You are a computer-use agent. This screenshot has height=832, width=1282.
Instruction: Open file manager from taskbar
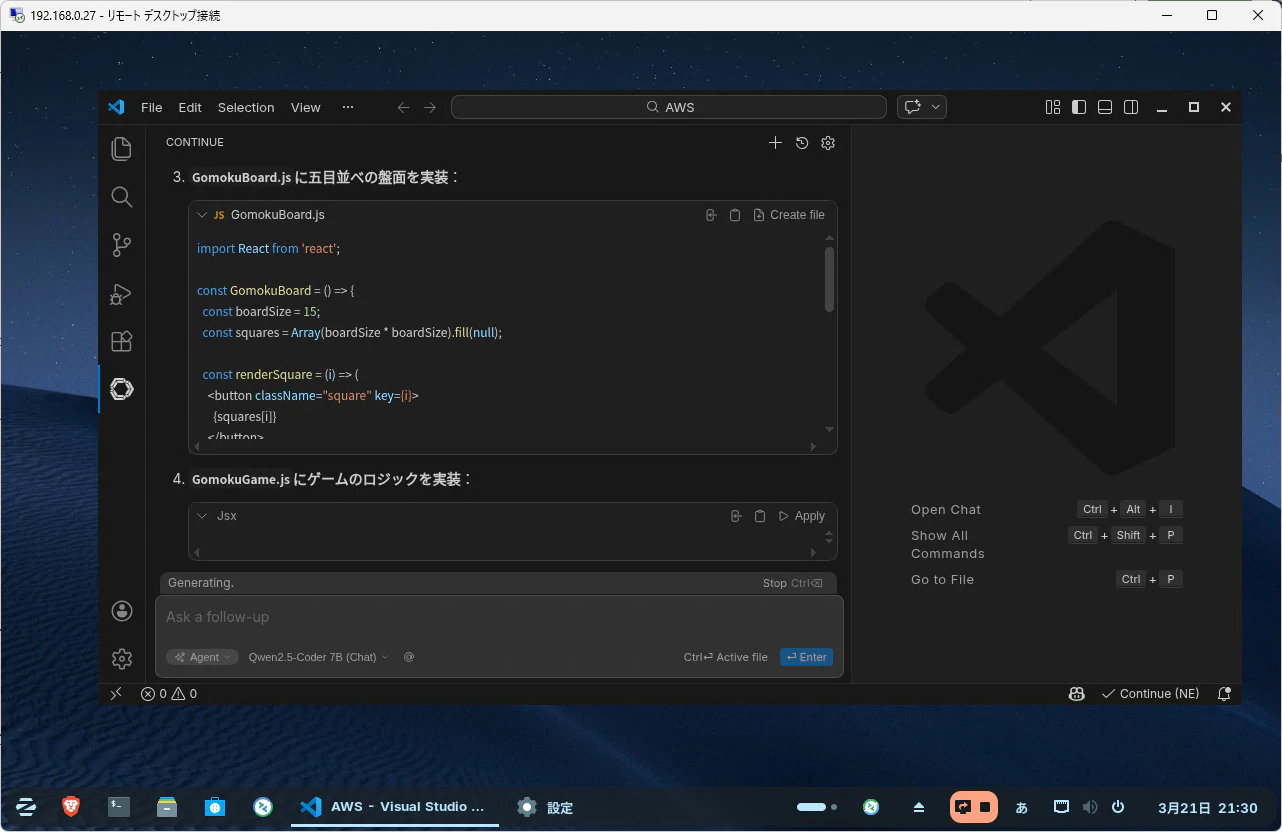point(167,806)
